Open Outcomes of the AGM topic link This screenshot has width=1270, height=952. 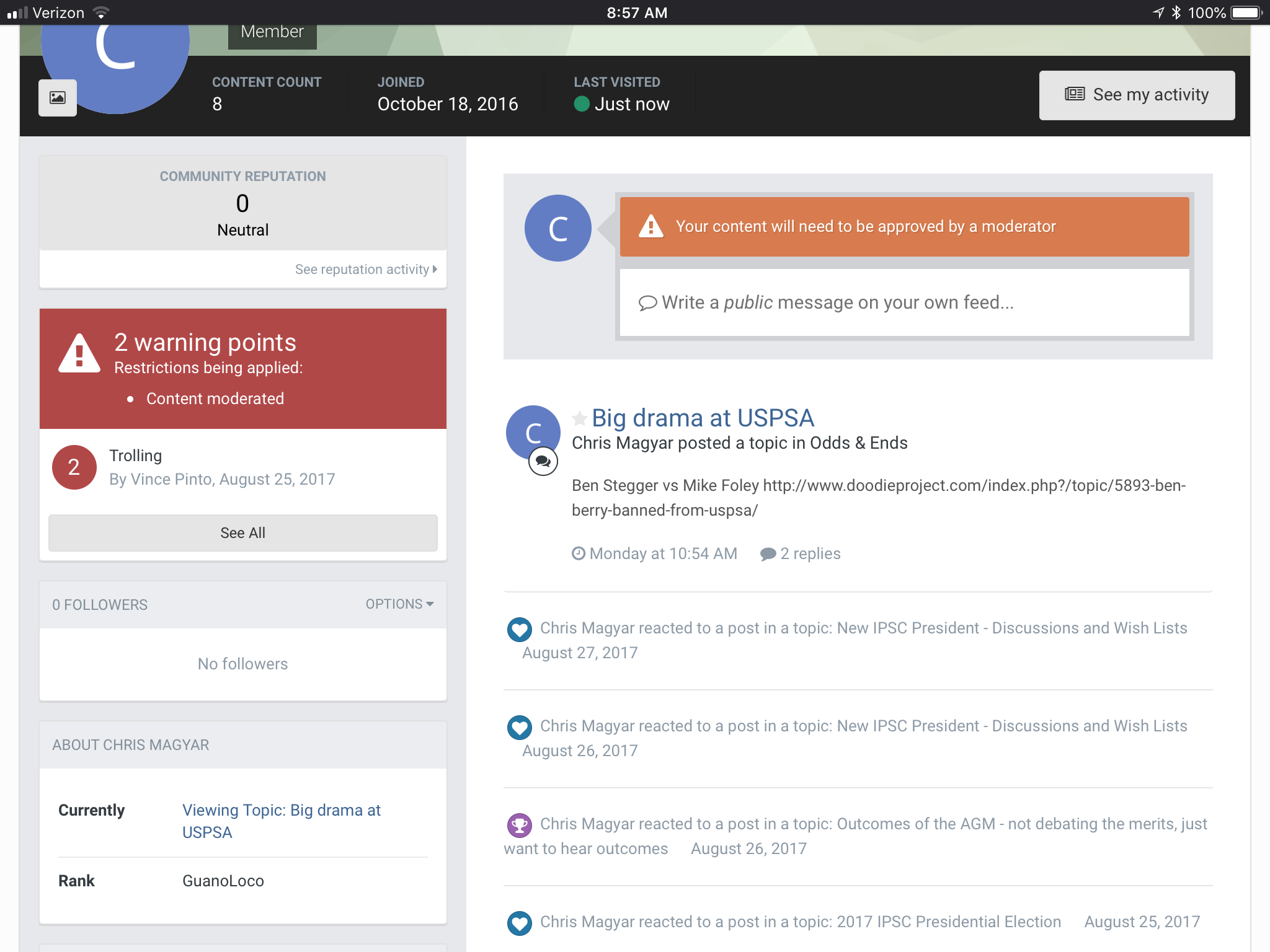click(x=856, y=836)
